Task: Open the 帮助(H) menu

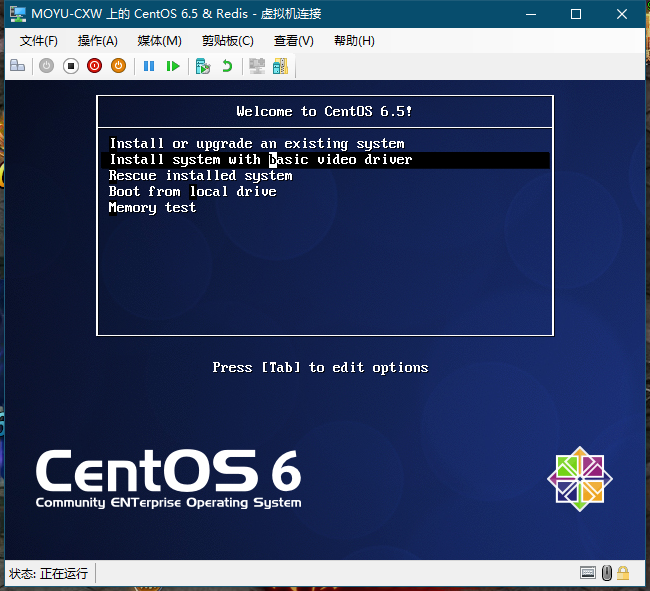Action: [x=354, y=41]
